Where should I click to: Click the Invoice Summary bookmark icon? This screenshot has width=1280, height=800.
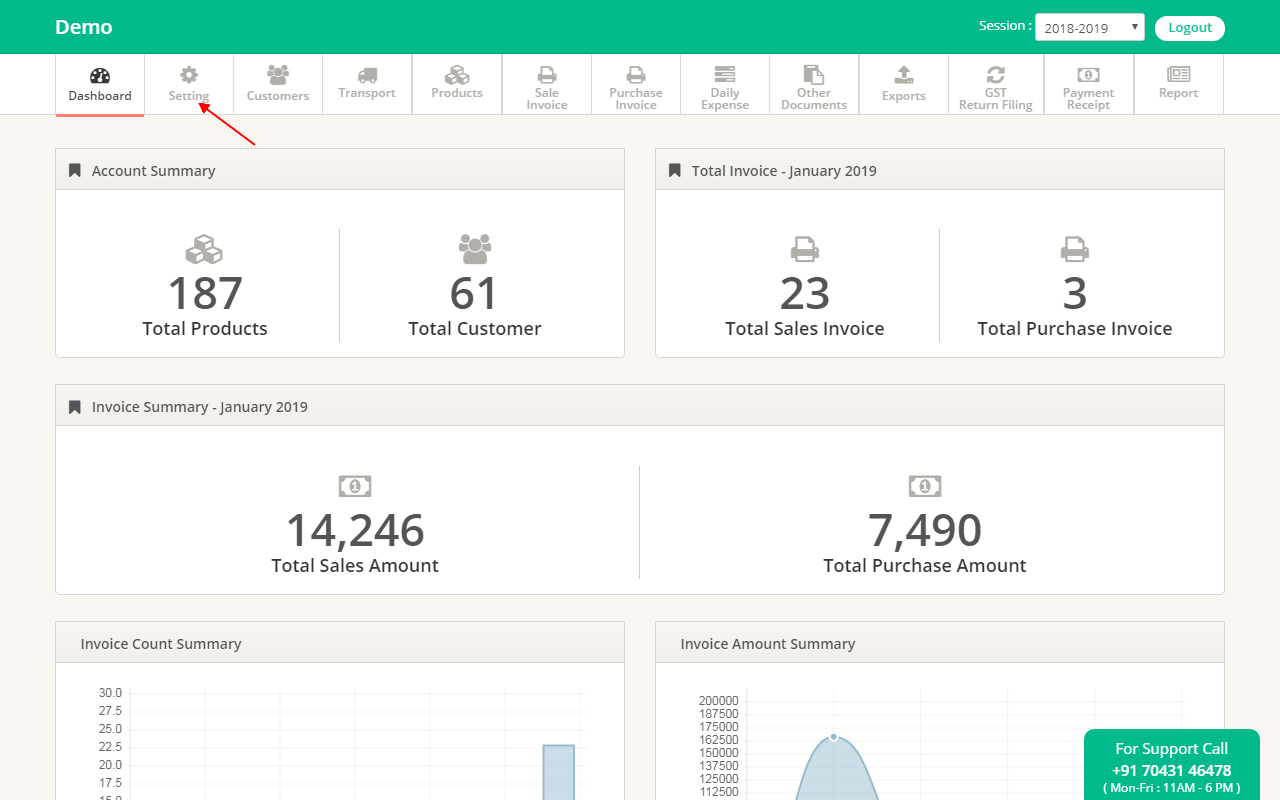[x=74, y=407]
